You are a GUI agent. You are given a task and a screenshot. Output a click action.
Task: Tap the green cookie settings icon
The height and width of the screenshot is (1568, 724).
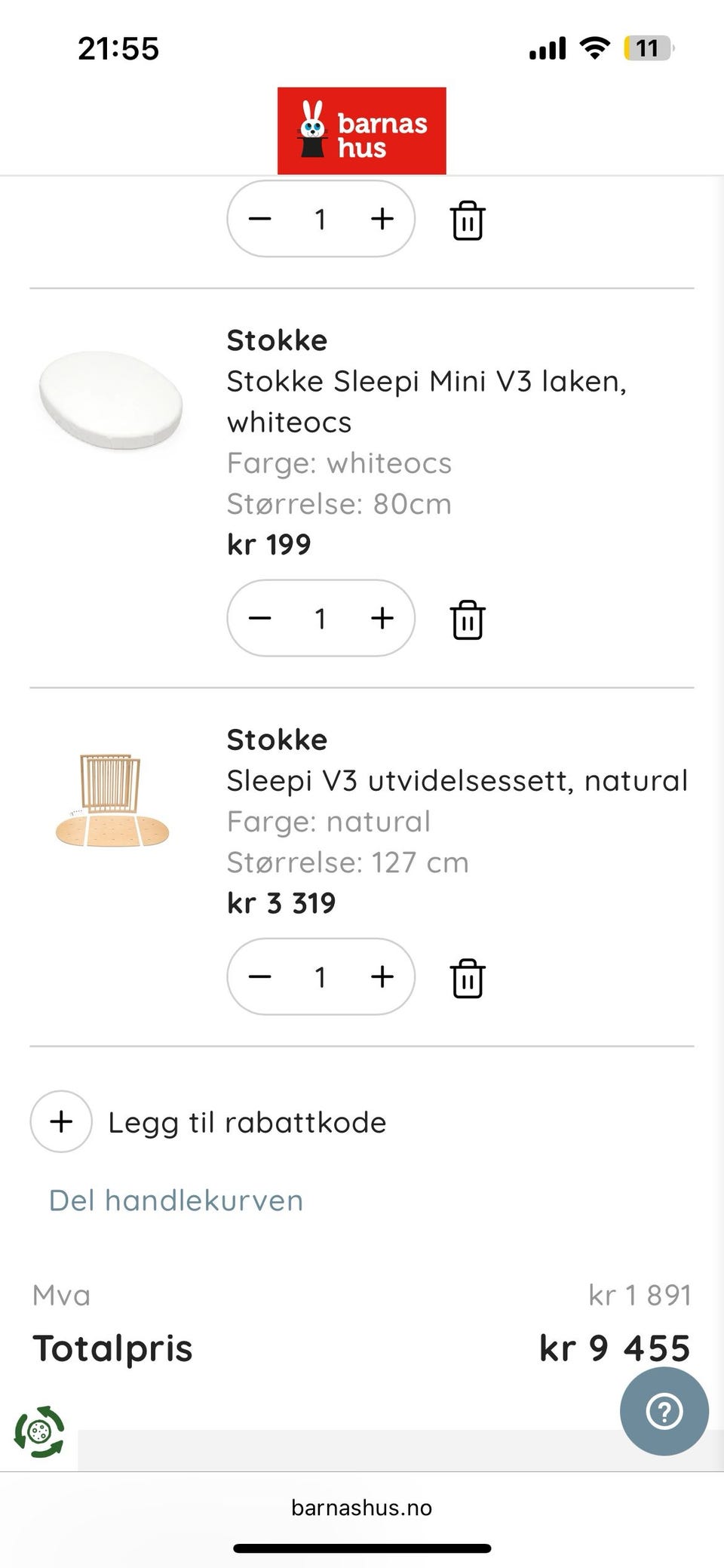39,1431
